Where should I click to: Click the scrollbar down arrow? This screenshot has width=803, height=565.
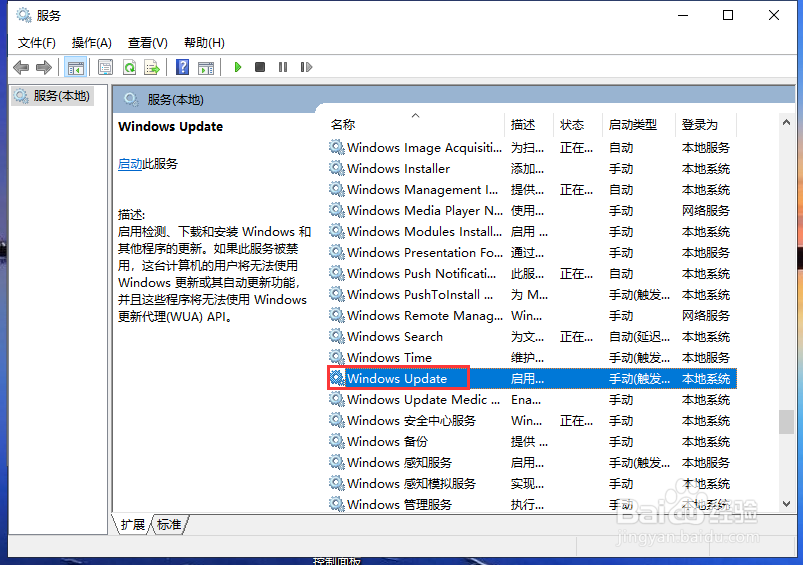click(x=787, y=504)
